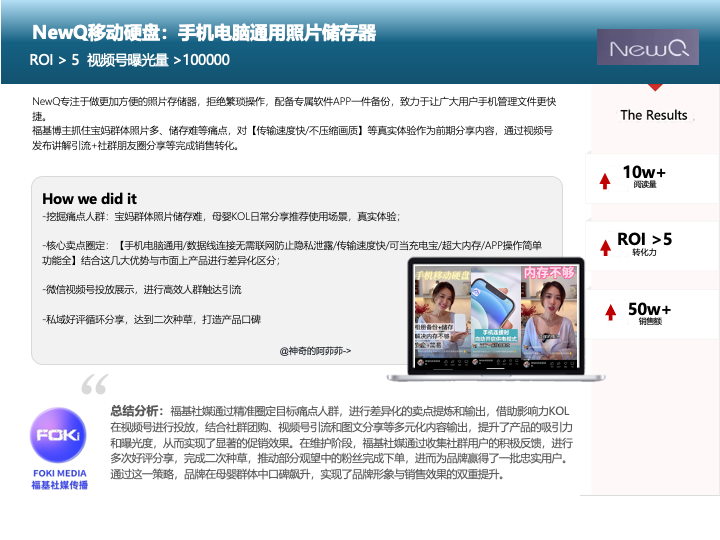Image resolution: width=720 pixels, height=540 pixels.
Task: Click intro paragraph starting NewQ专注于
Action: (x=294, y=109)
